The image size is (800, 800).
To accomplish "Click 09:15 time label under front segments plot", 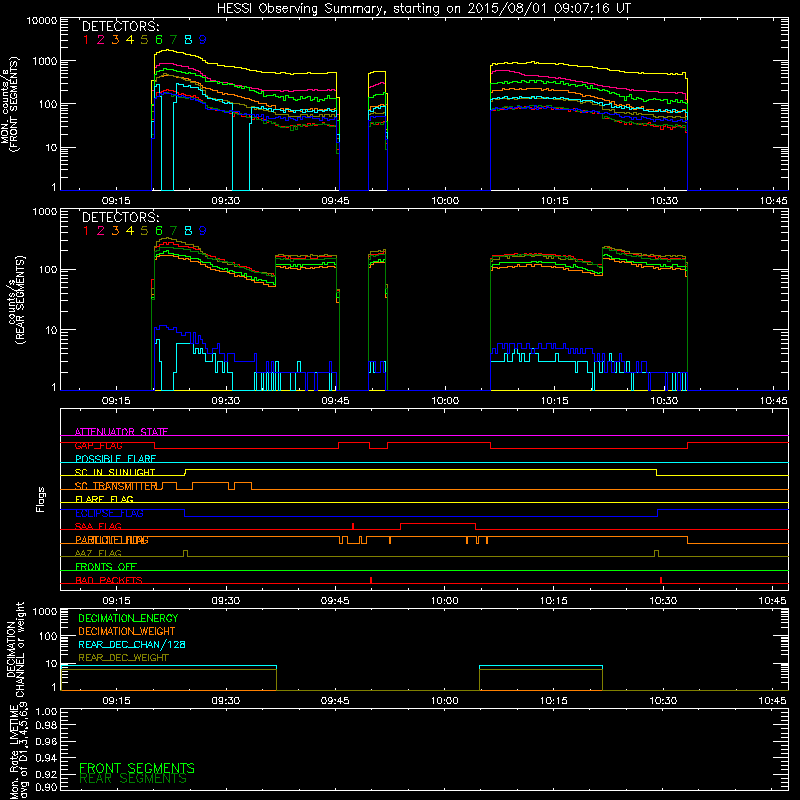I will coord(116,201).
